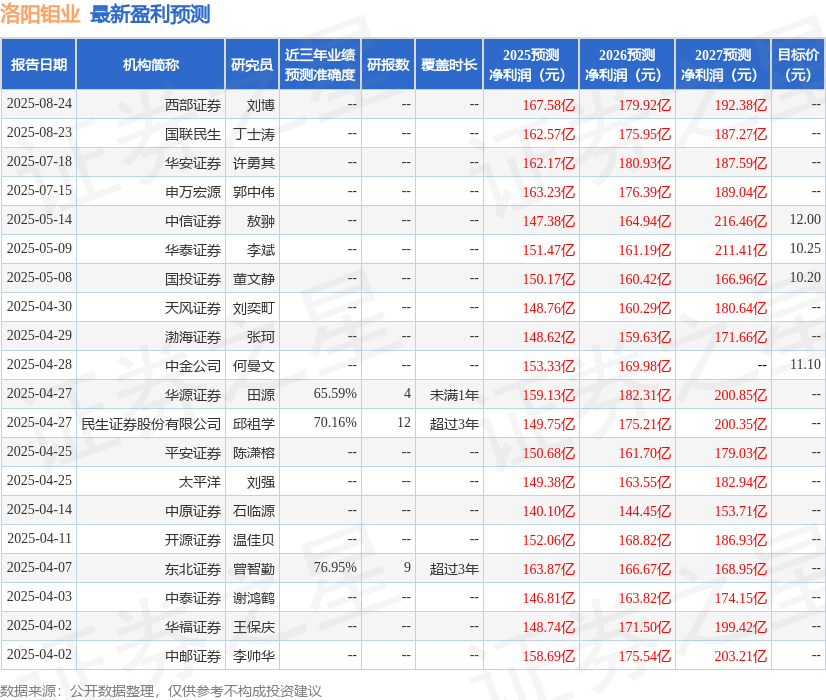Viewport: 826px width, 700px height.
Task: Click researcher name 田源
Action: tap(261, 395)
